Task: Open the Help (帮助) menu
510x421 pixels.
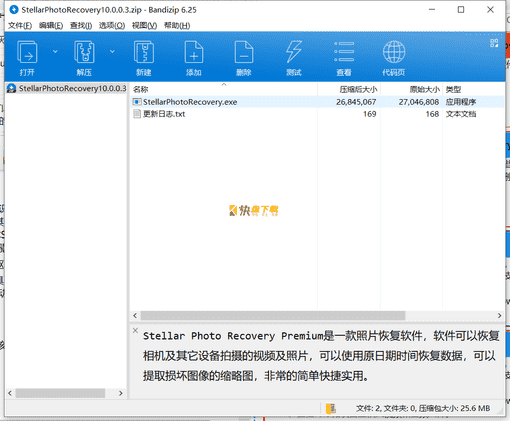Action: tap(177, 25)
